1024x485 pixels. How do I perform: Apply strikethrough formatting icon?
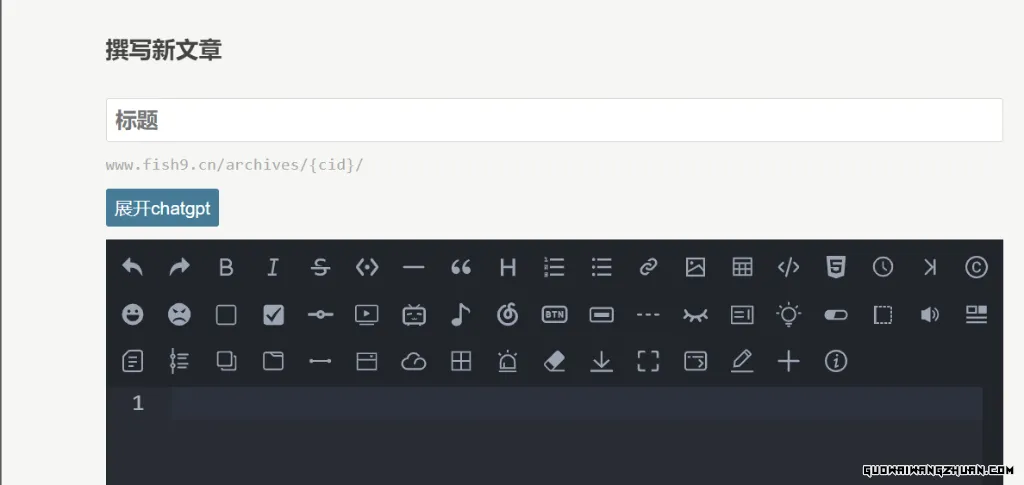pos(320,267)
